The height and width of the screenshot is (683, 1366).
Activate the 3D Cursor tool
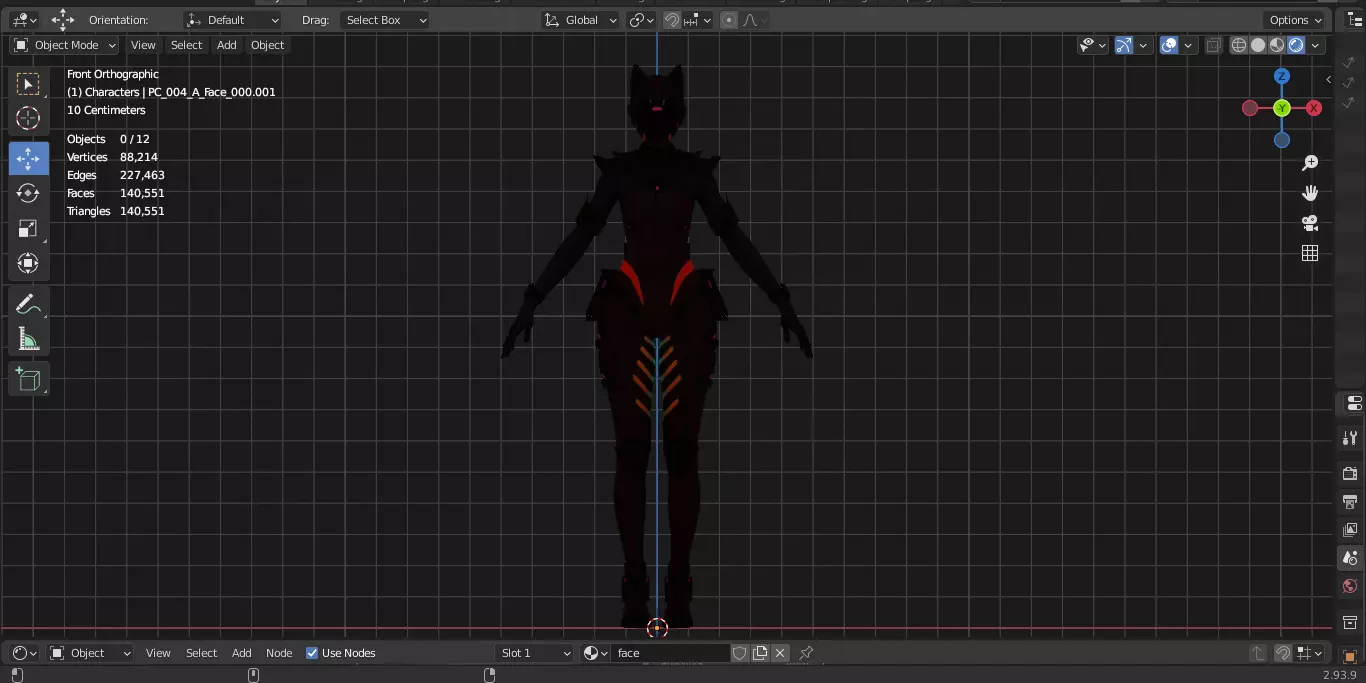(x=28, y=118)
